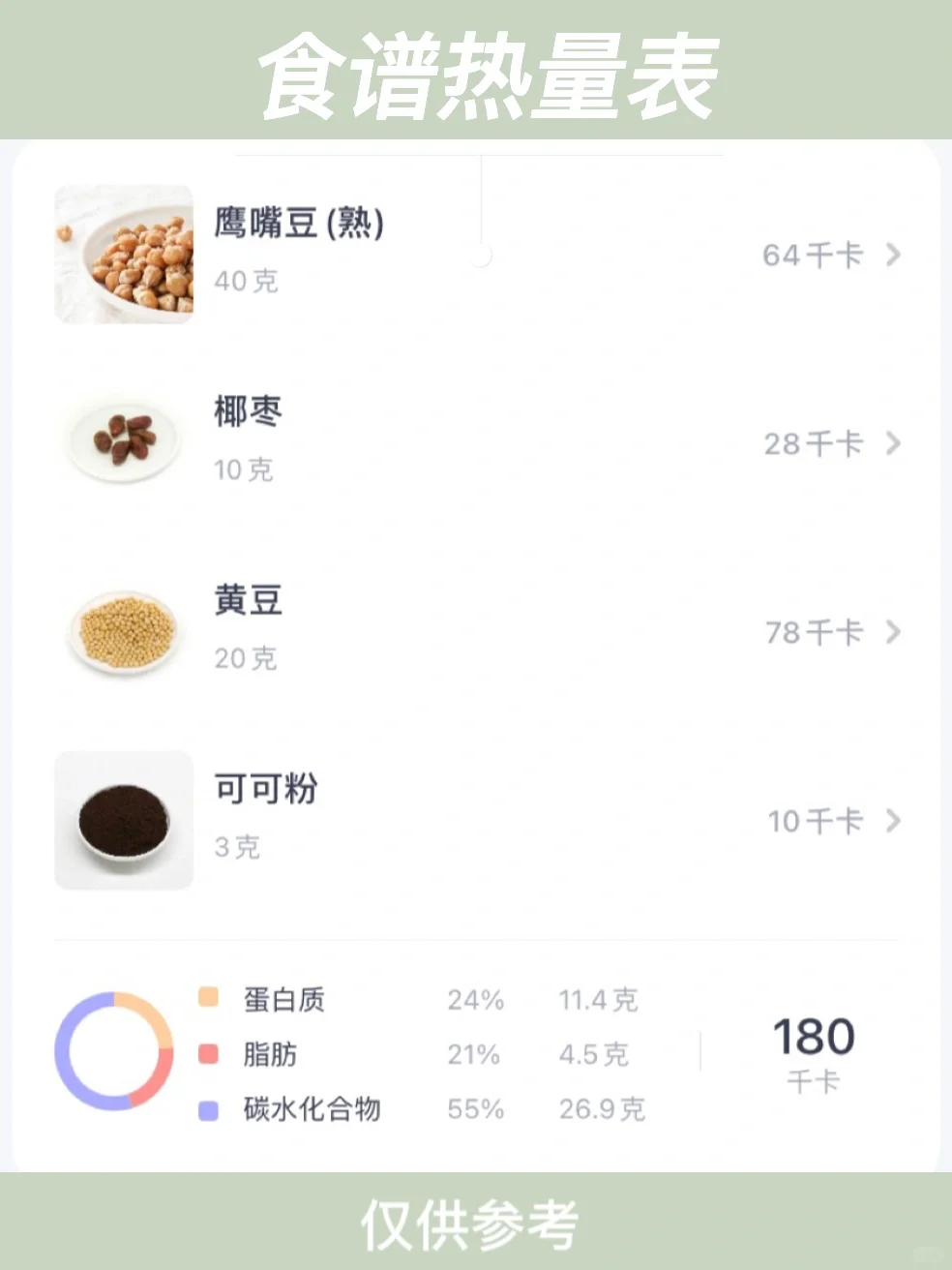Expand the chevron next to 28千卡
The width and height of the screenshot is (952, 1270).
(x=893, y=443)
